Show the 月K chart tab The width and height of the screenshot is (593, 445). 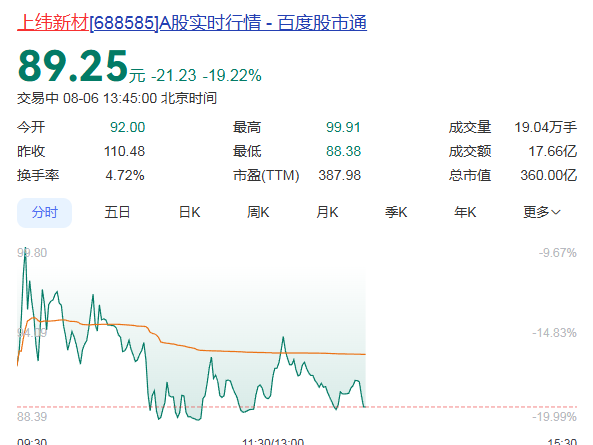328,212
